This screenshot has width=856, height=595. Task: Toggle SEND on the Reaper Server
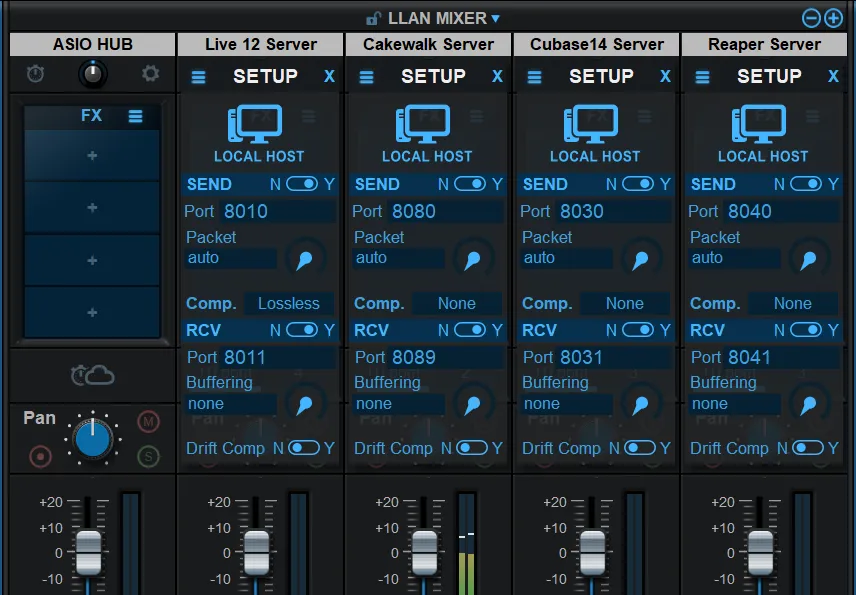(806, 184)
